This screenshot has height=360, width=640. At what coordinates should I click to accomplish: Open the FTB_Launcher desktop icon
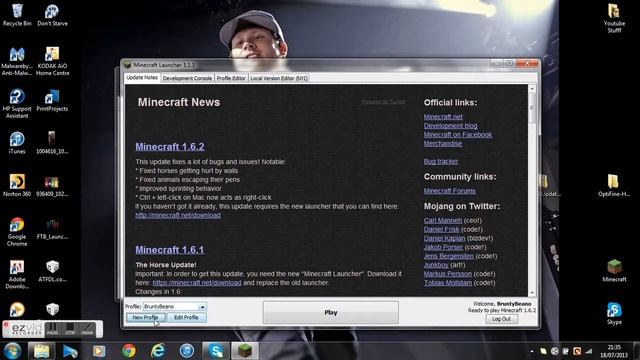pos(52,229)
